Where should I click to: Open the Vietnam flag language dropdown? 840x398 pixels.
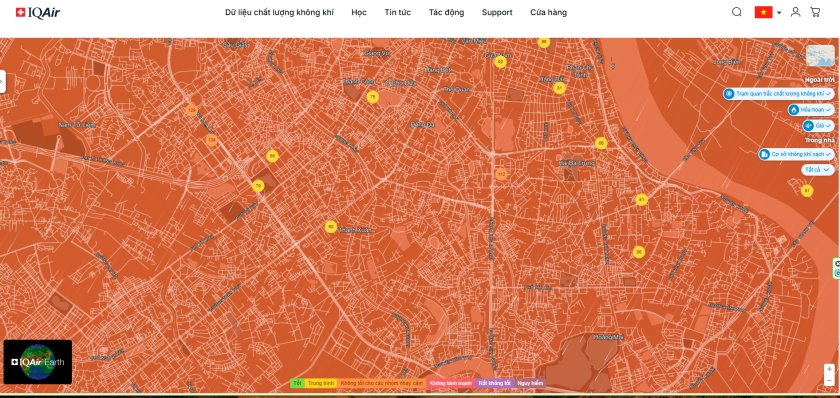pyautogui.click(x=768, y=12)
